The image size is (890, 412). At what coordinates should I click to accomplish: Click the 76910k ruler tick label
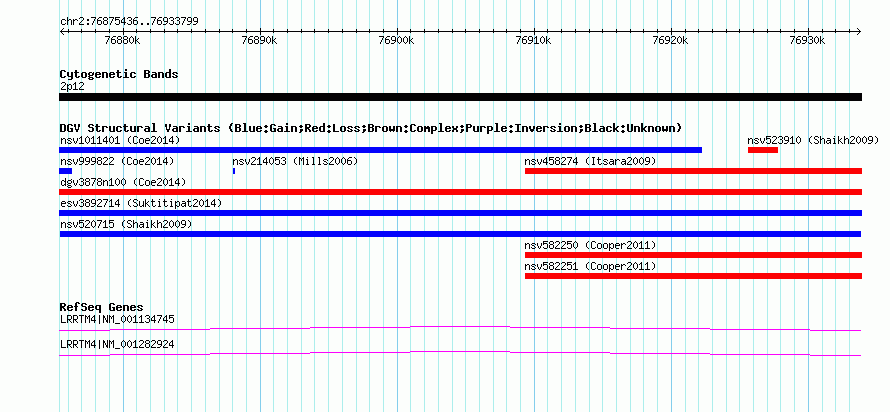pos(534,40)
